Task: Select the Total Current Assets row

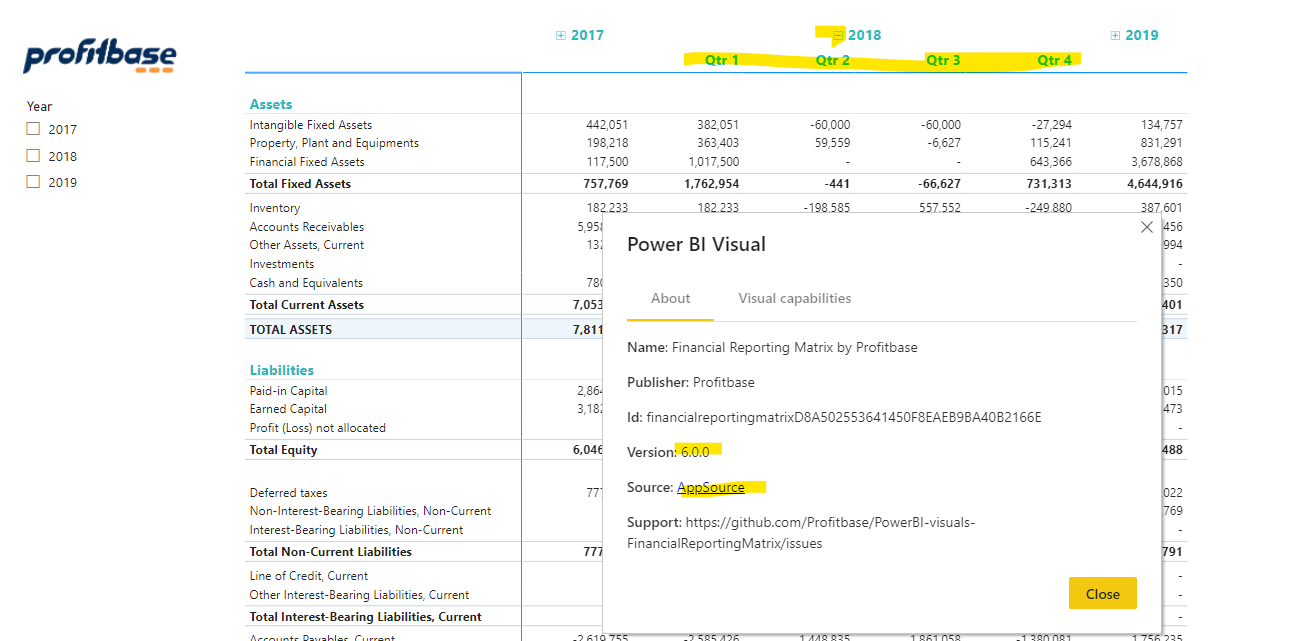Action: click(307, 305)
